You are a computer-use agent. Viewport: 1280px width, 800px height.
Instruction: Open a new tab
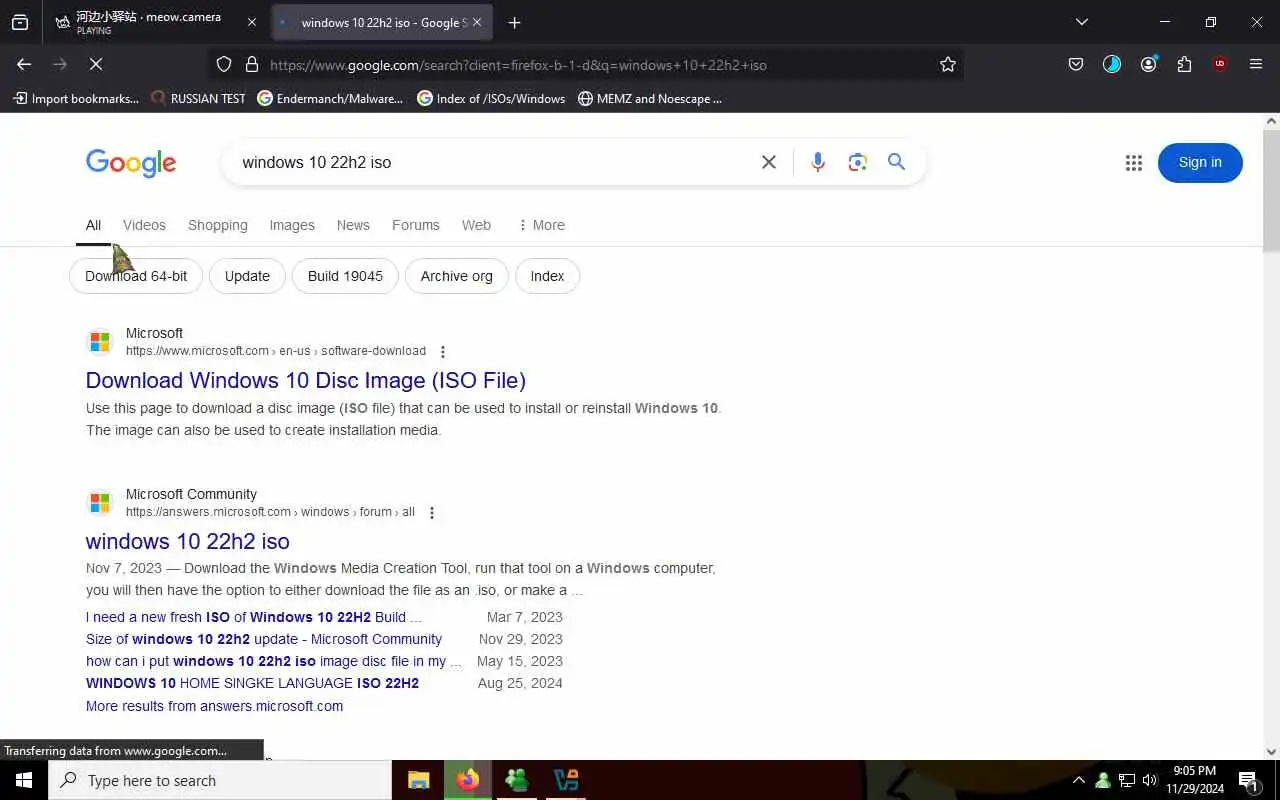click(514, 22)
